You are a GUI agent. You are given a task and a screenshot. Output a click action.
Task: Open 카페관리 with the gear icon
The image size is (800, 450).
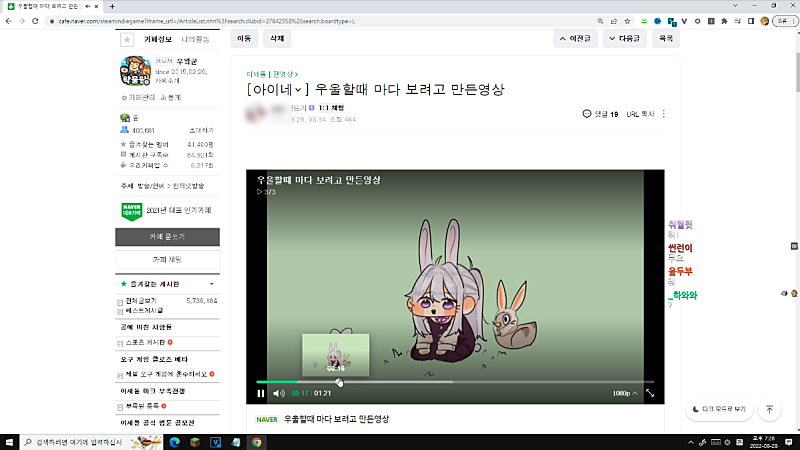click(138, 97)
